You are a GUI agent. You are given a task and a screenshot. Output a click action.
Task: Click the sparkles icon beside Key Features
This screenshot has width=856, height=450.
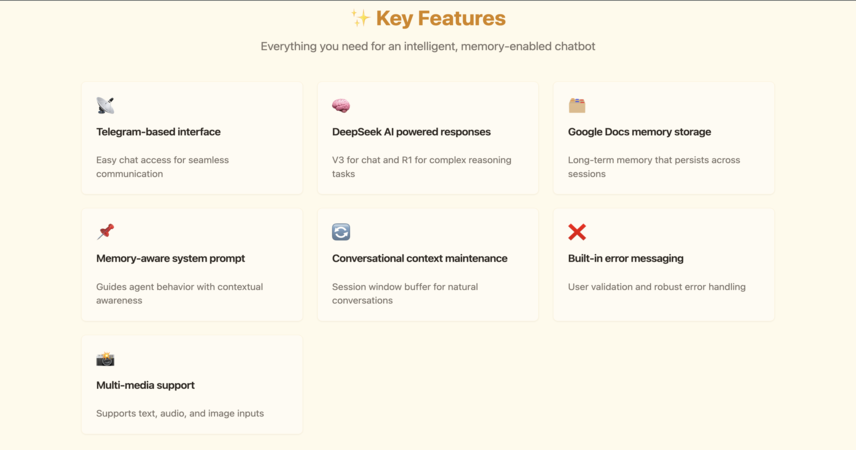[360, 19]
